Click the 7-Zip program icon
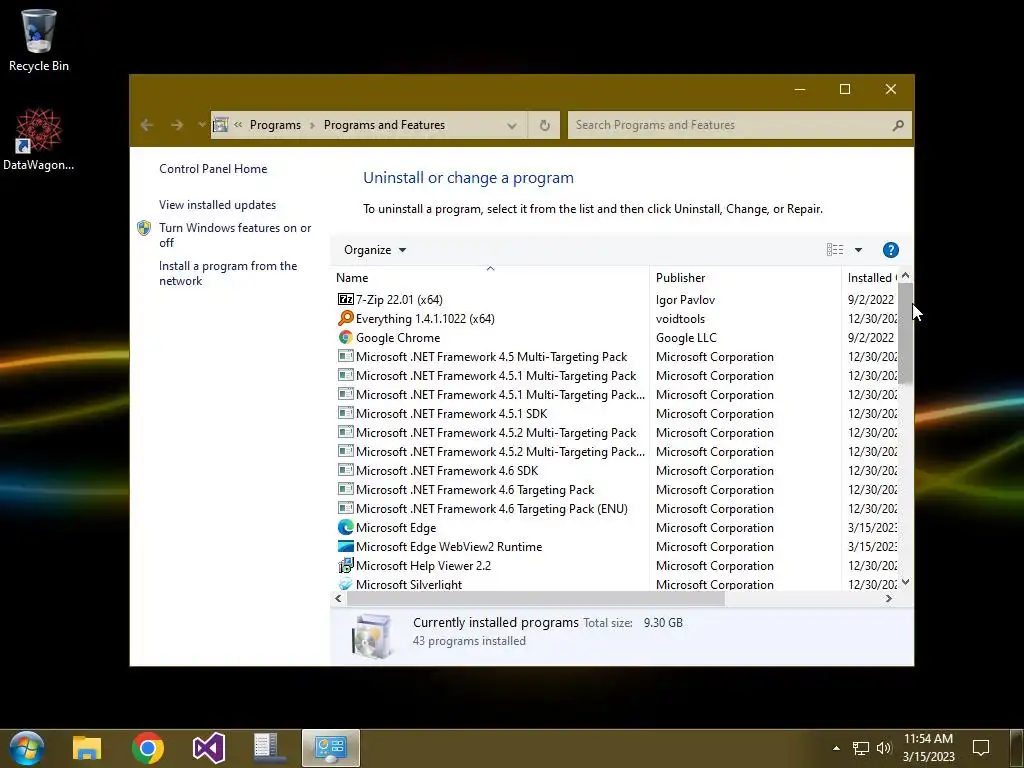The height and width of the screenshot is (768, 1024). click(x=345, y=299)
